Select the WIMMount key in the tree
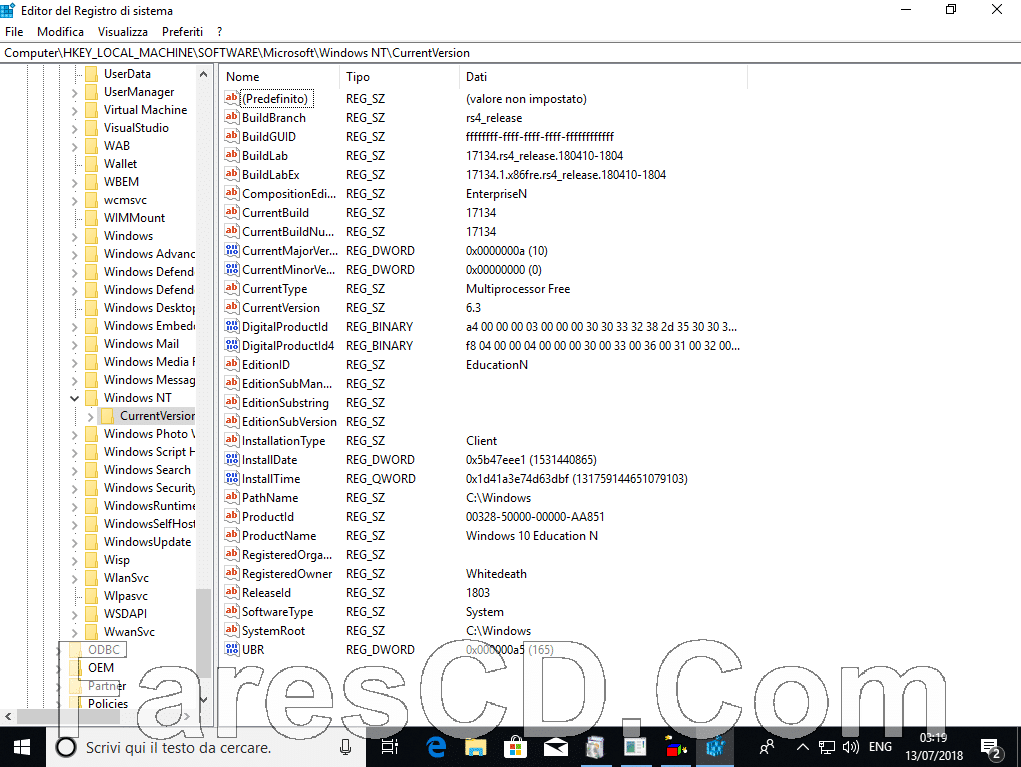This screenshot has width=1021, height=767. [134, 217]
